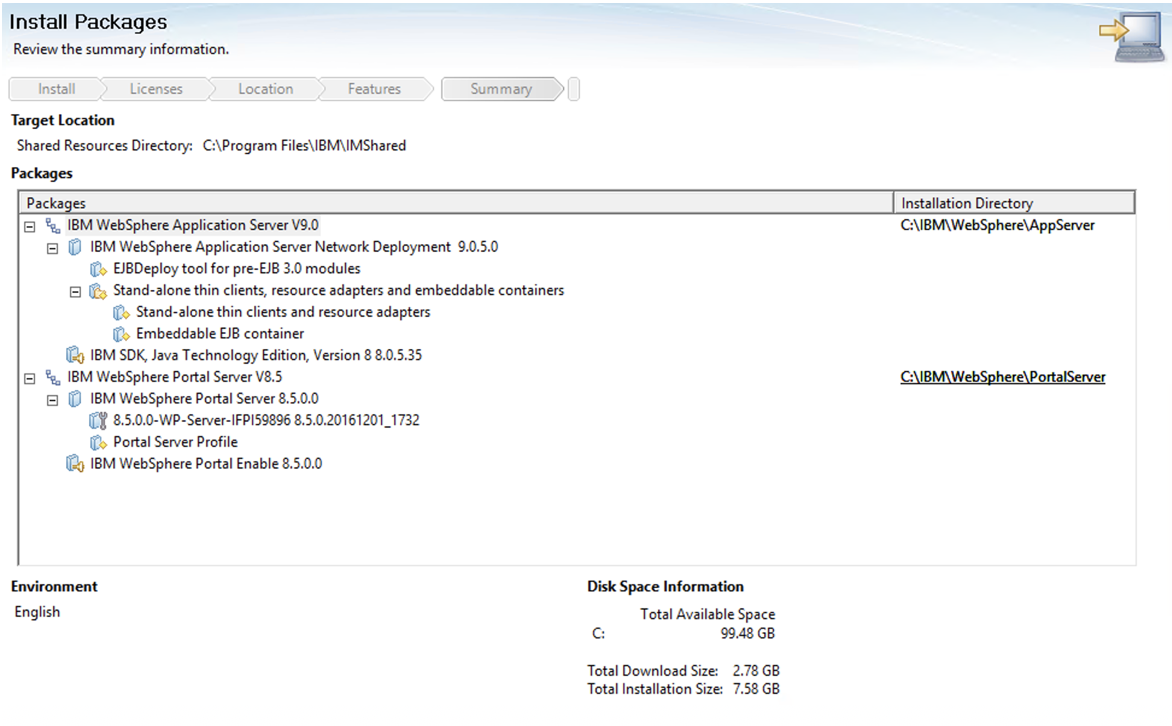Viewport: 1172px width, 726px height.
Task: Click the IBM SDK Java Technology Edition icon
Action: pos(75,355)
